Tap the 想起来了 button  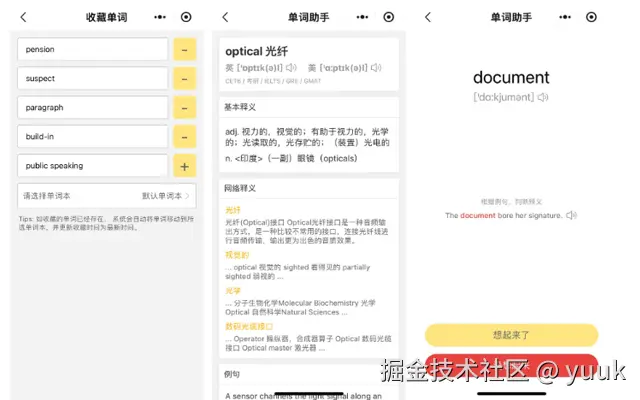click(x=511, y=335)
